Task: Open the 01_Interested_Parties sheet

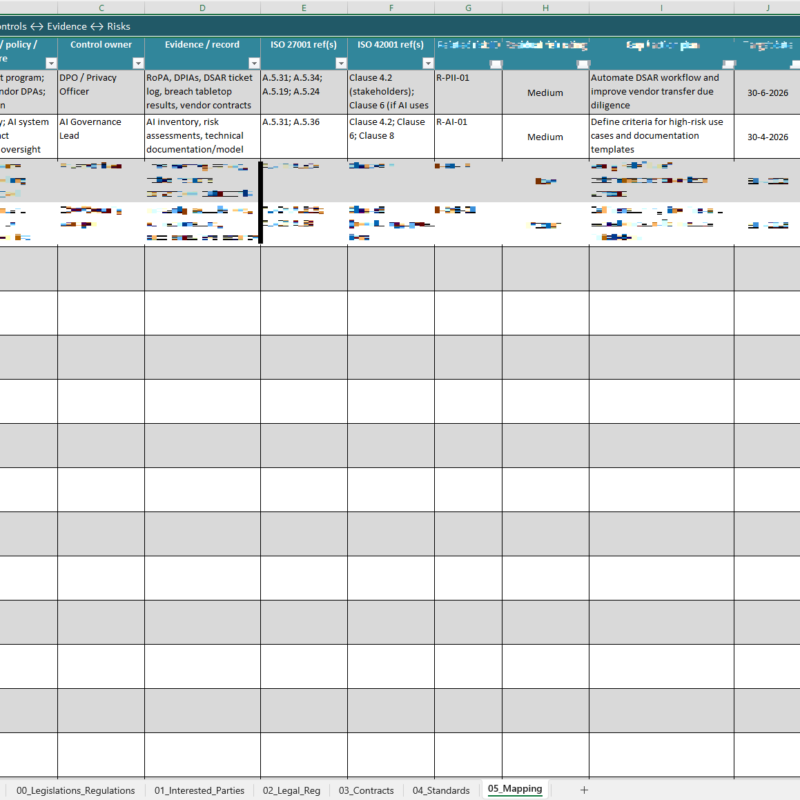Action: [202, 789]
